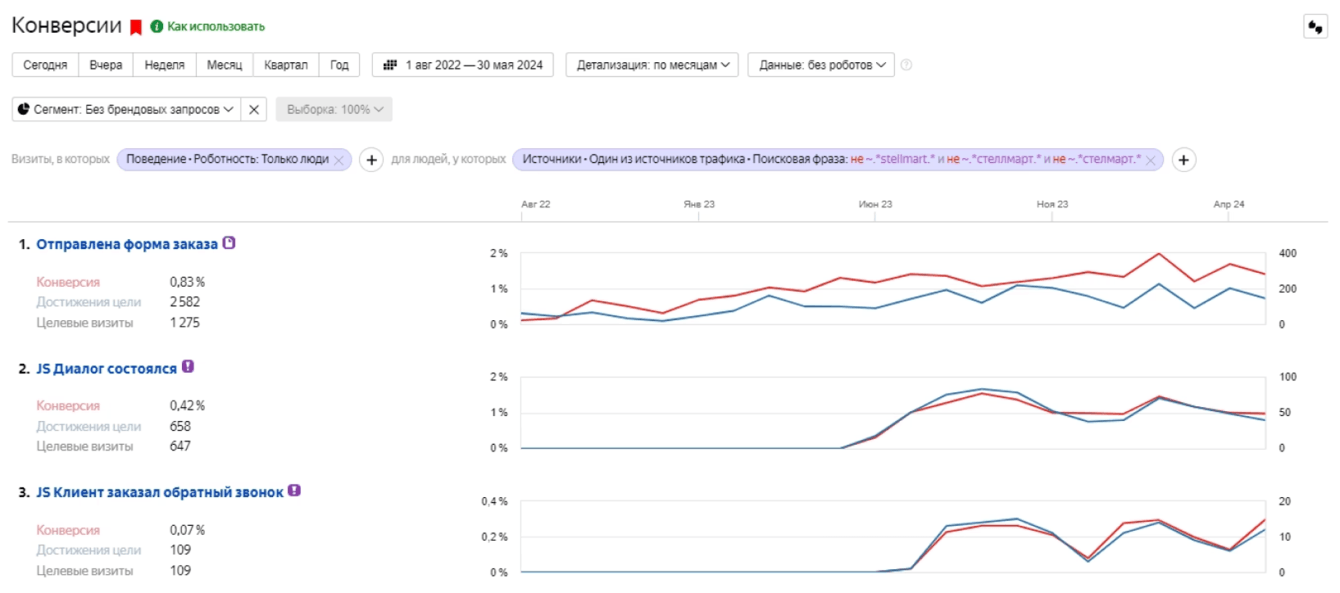1340x593 pixels.
Task: Open the date range picker 1 авг 2022 — 30 мая 2024
Action: tap(464, 65)
